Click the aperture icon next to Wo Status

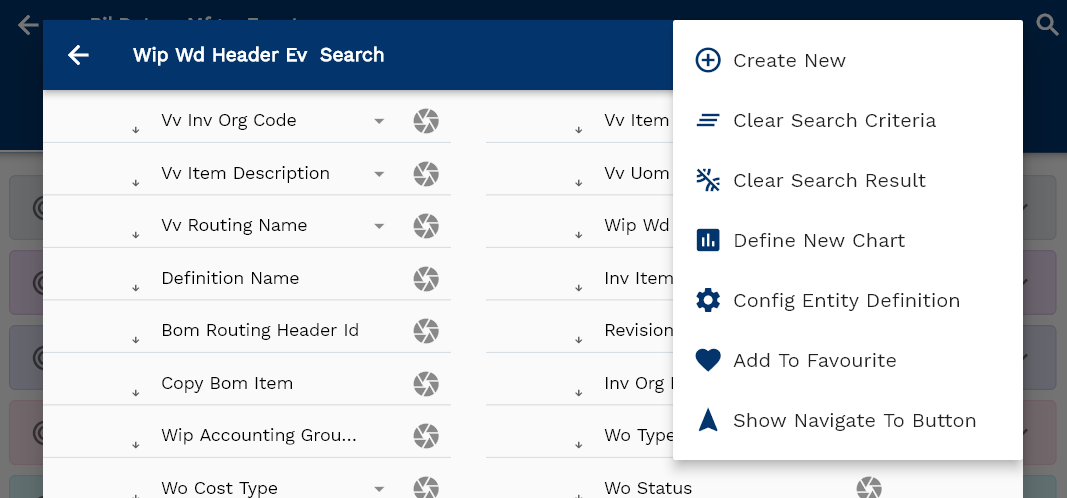(x=869, y=488)
